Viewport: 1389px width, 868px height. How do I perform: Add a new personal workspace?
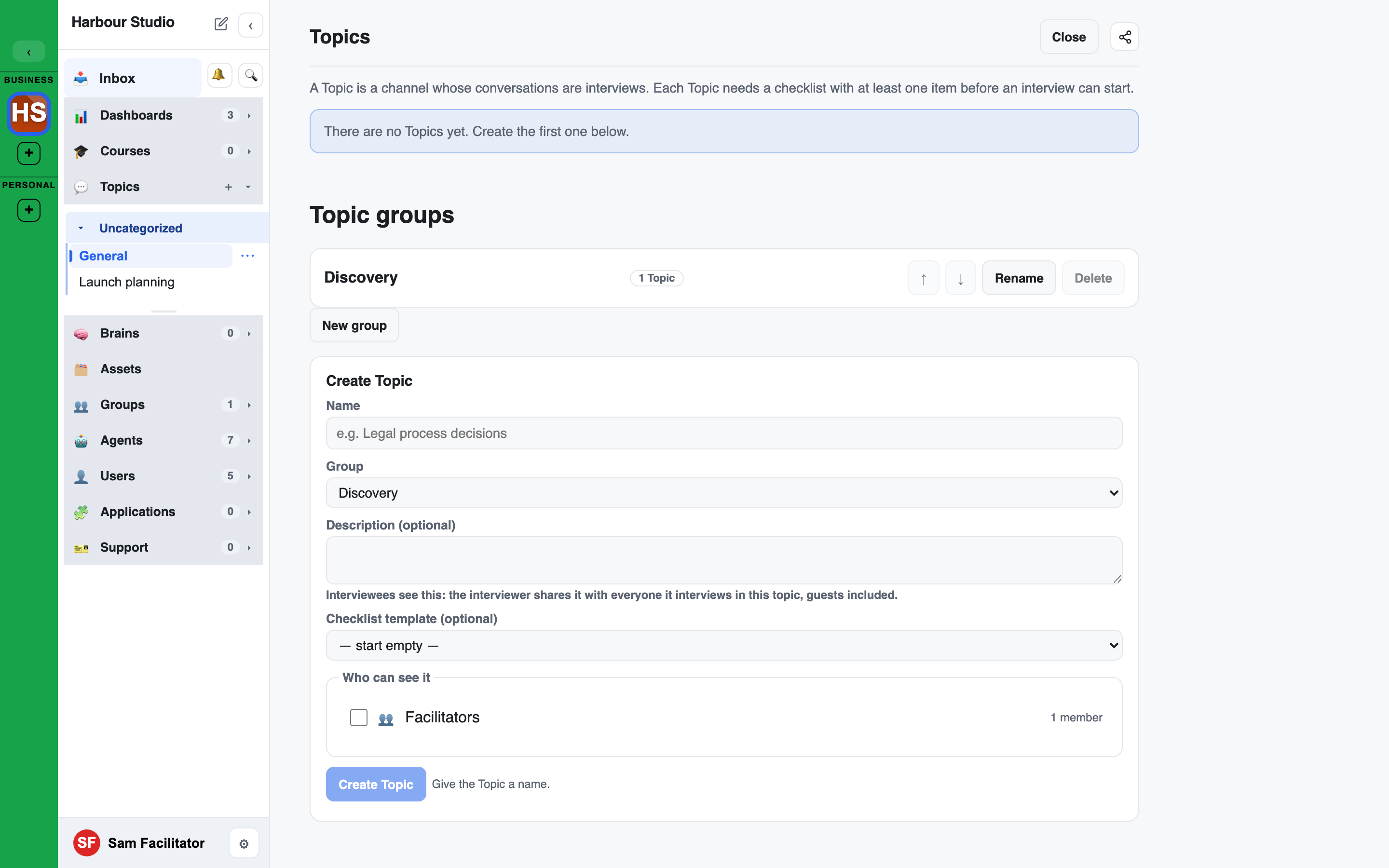tap(29, 210)
